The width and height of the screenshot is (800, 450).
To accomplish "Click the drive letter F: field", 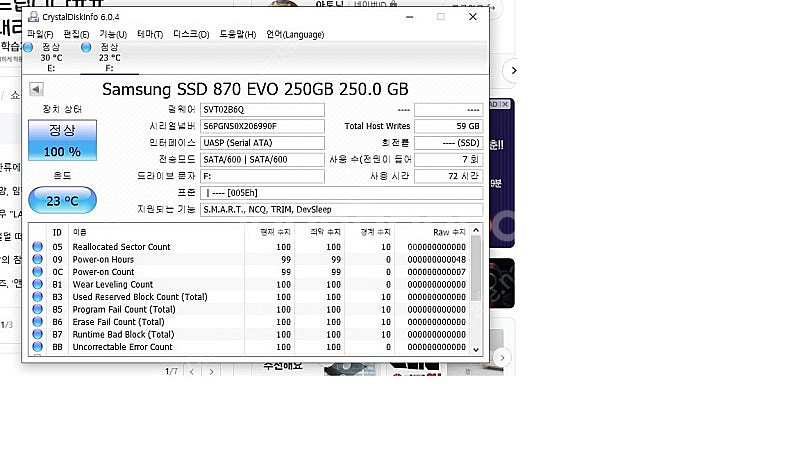I will click(262, 176).
